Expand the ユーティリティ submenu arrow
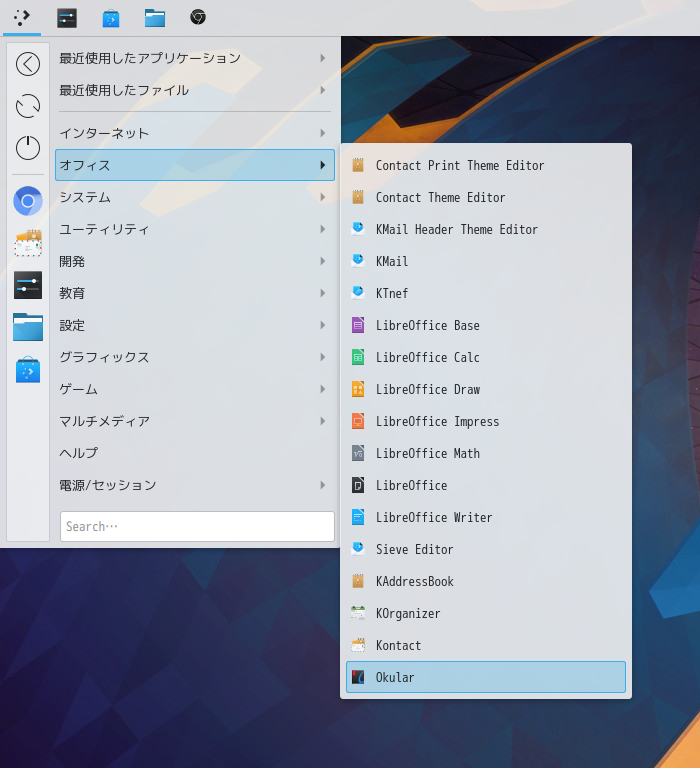 [323, 229]
